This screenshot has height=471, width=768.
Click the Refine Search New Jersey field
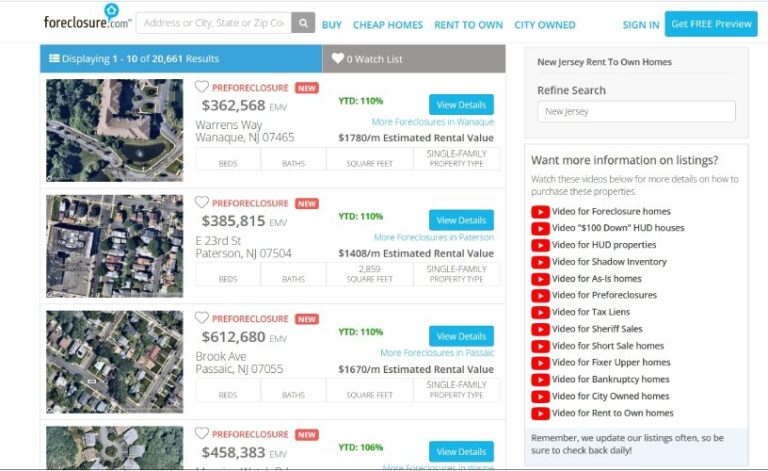coord(636,112)
